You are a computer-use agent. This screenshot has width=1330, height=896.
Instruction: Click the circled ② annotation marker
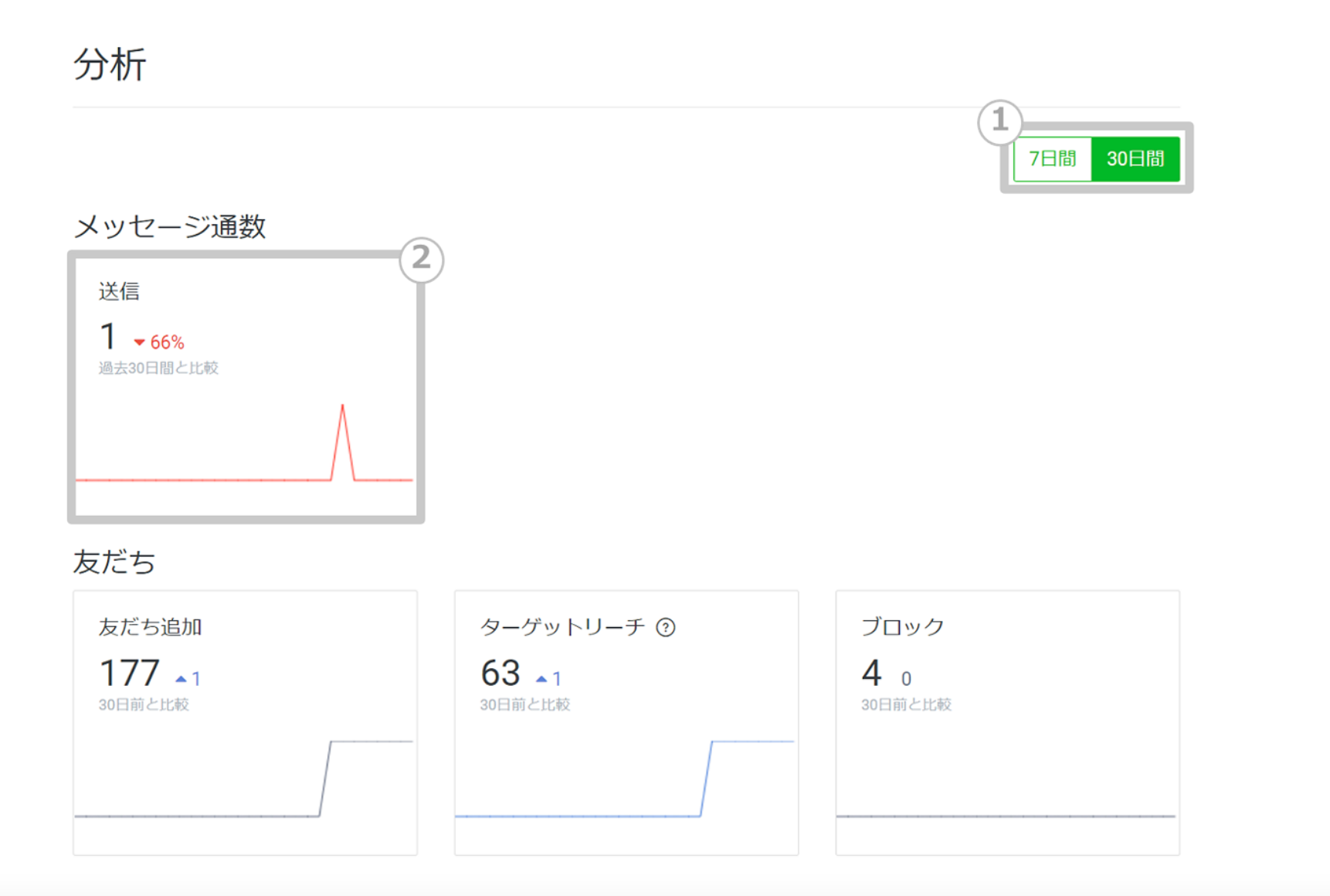(x=420, y=260)
